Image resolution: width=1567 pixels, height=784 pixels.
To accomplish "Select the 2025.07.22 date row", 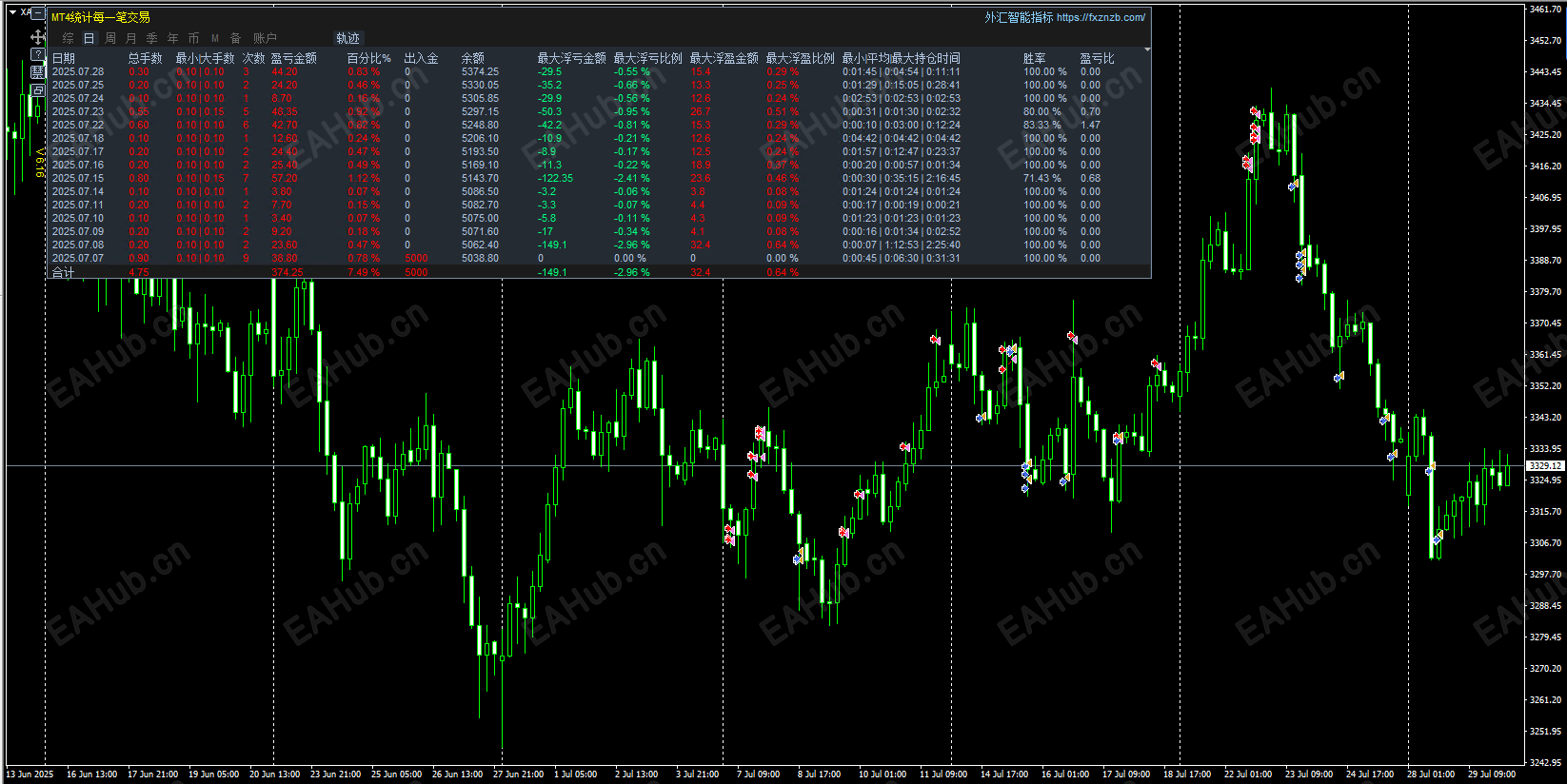I will (x=78, y=125).
